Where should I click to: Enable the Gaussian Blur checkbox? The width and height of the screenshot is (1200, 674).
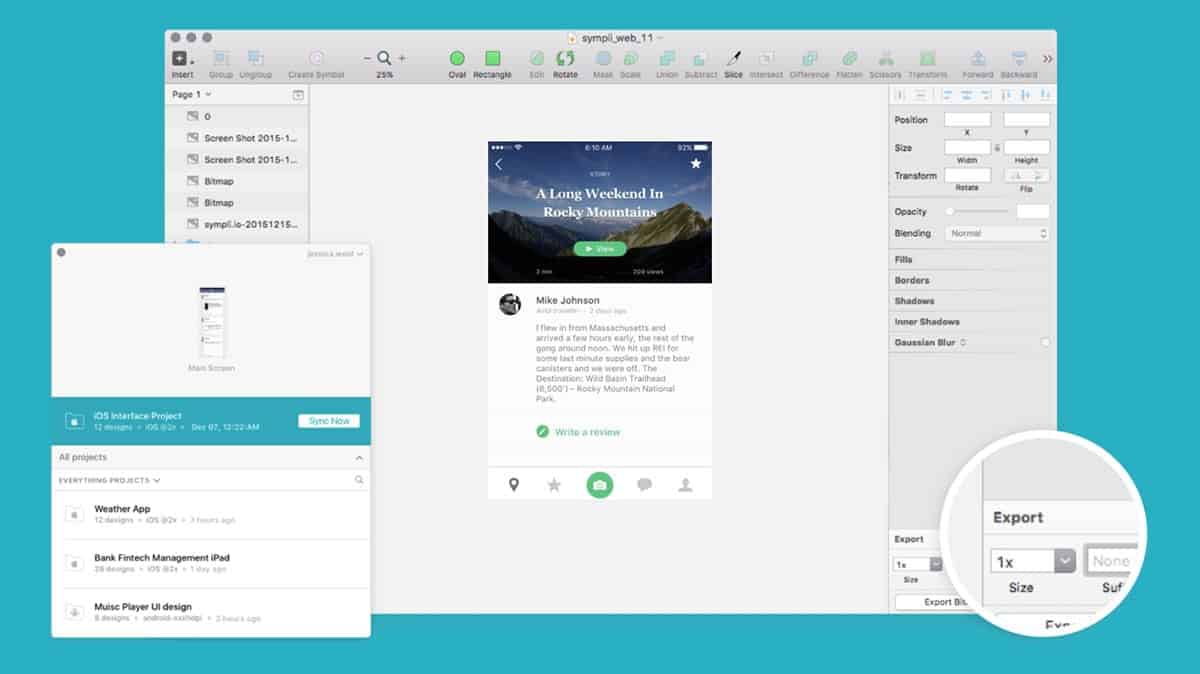1045,342
